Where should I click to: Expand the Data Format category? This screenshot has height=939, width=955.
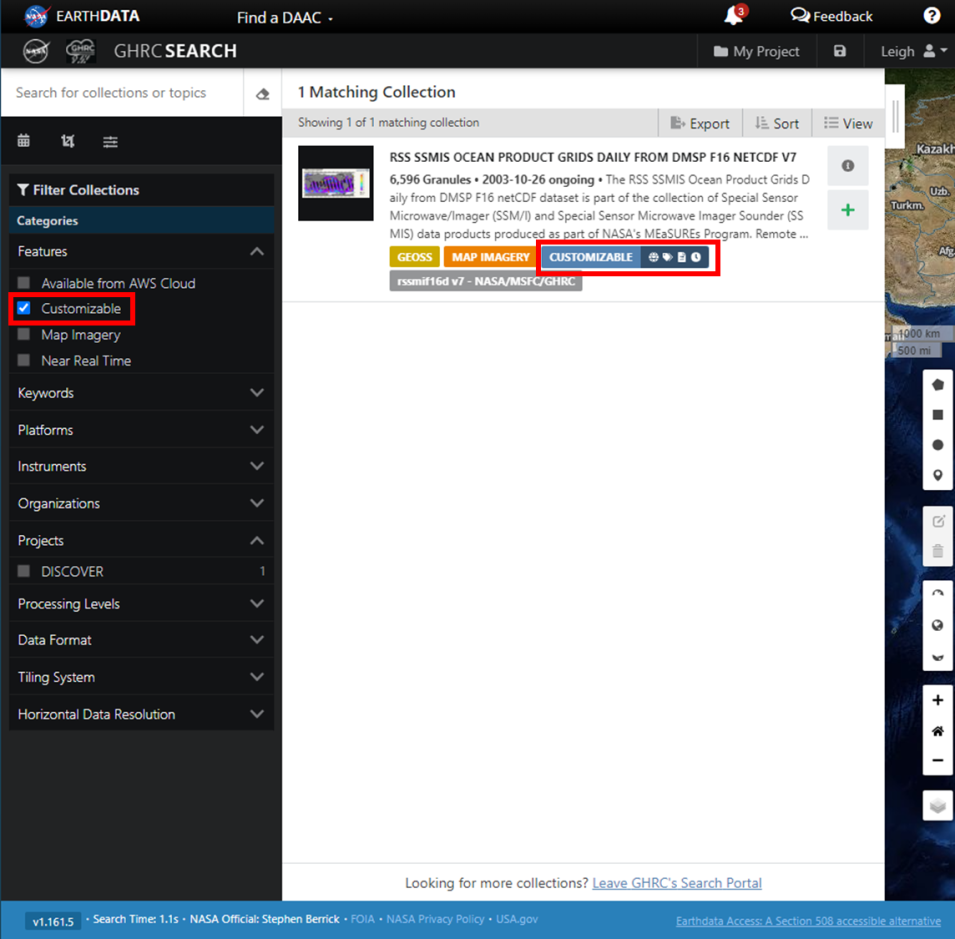tap(141, 640)
